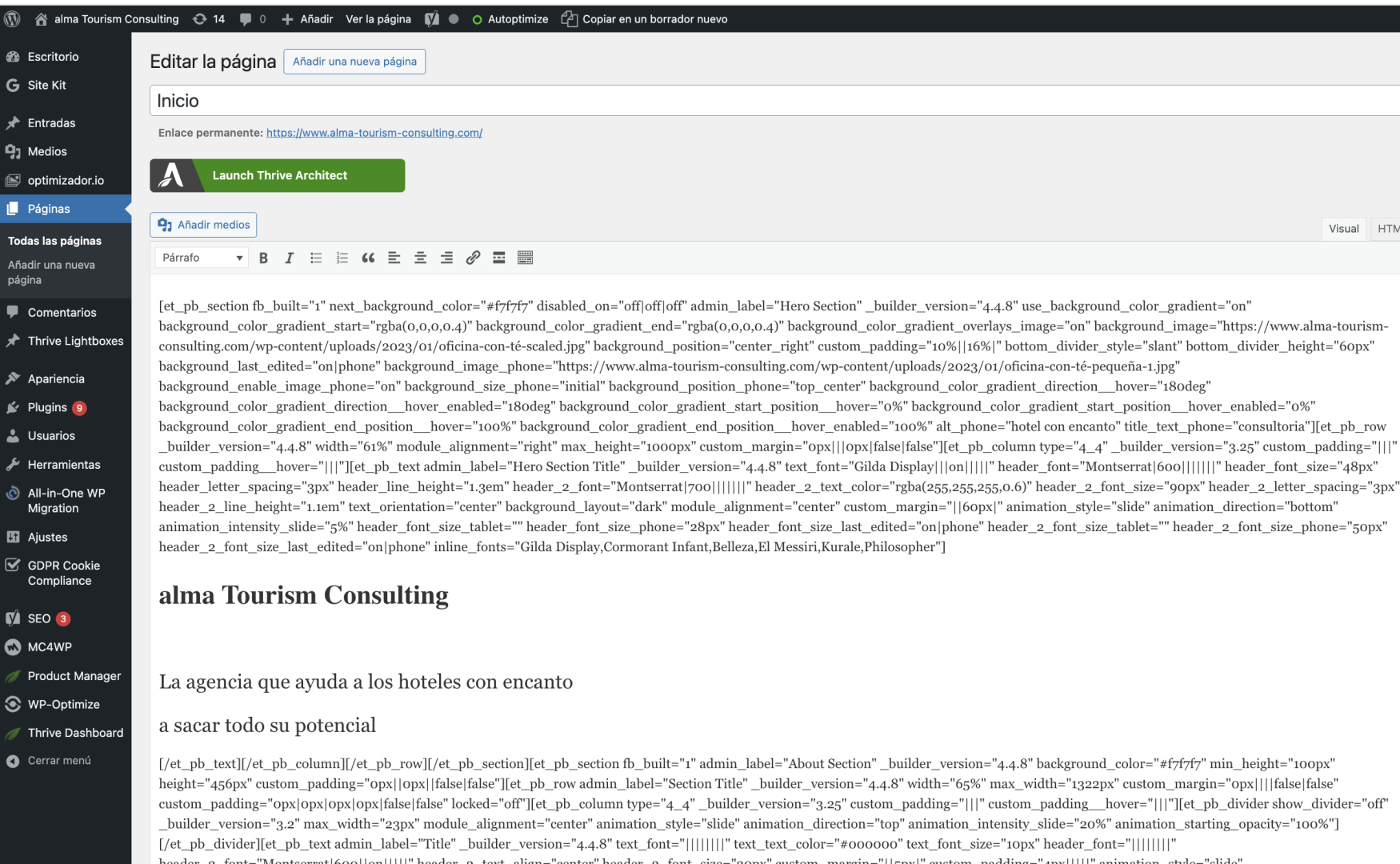
Task: Open Ajustes menu
Action: 66,538
